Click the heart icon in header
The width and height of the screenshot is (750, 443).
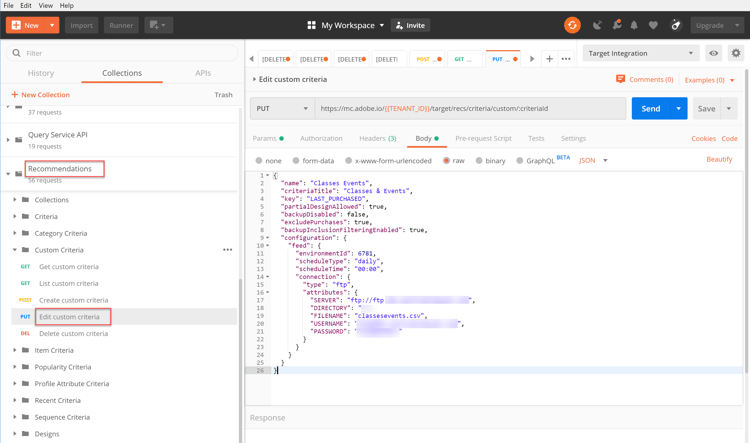[x=653, y=25]
